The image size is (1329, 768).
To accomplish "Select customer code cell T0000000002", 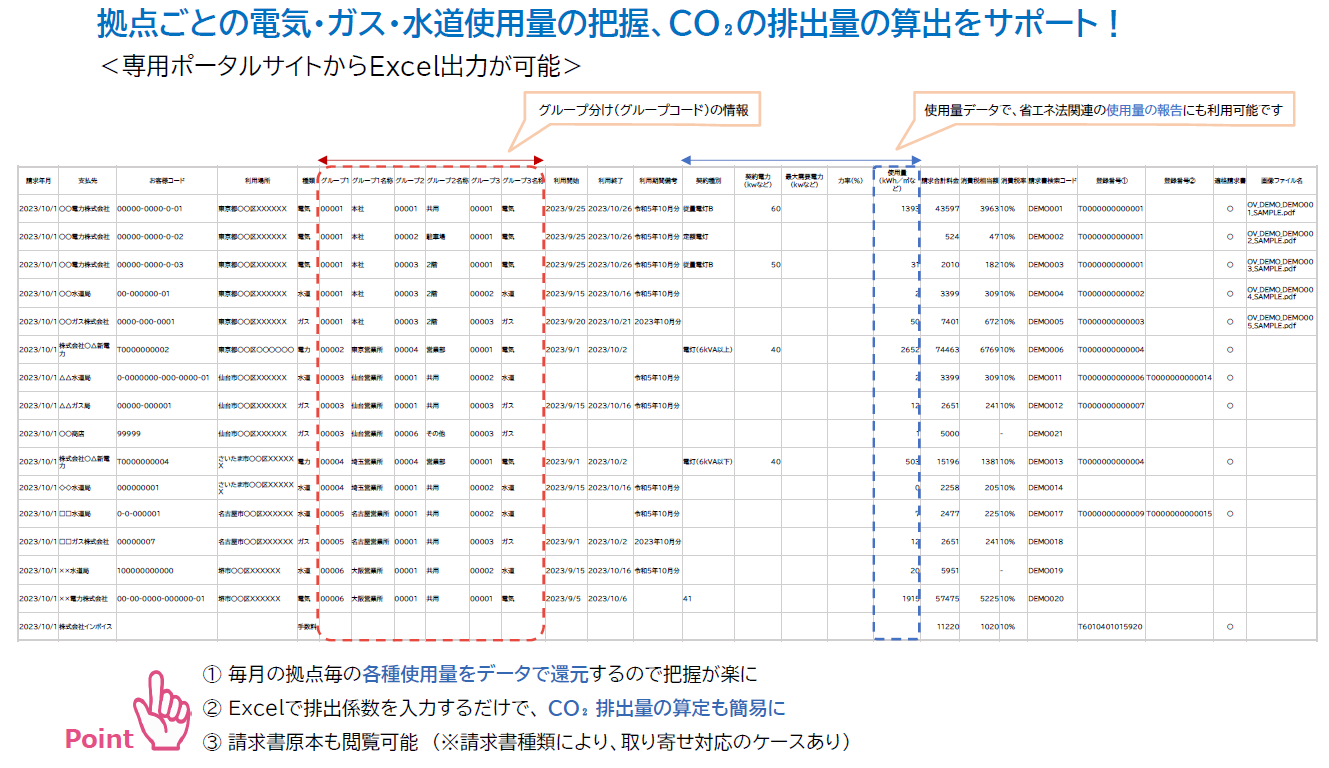I will (x=143, y=350).
